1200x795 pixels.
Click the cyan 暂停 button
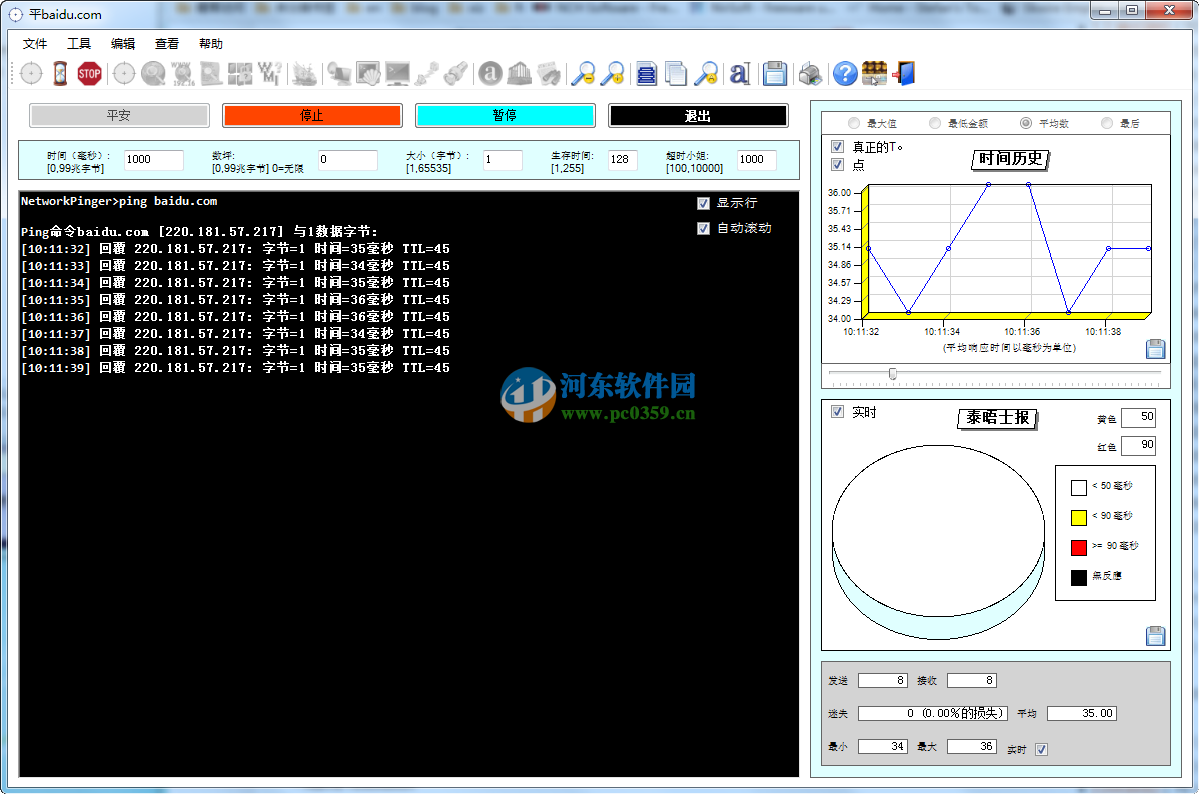pos(505,115)
